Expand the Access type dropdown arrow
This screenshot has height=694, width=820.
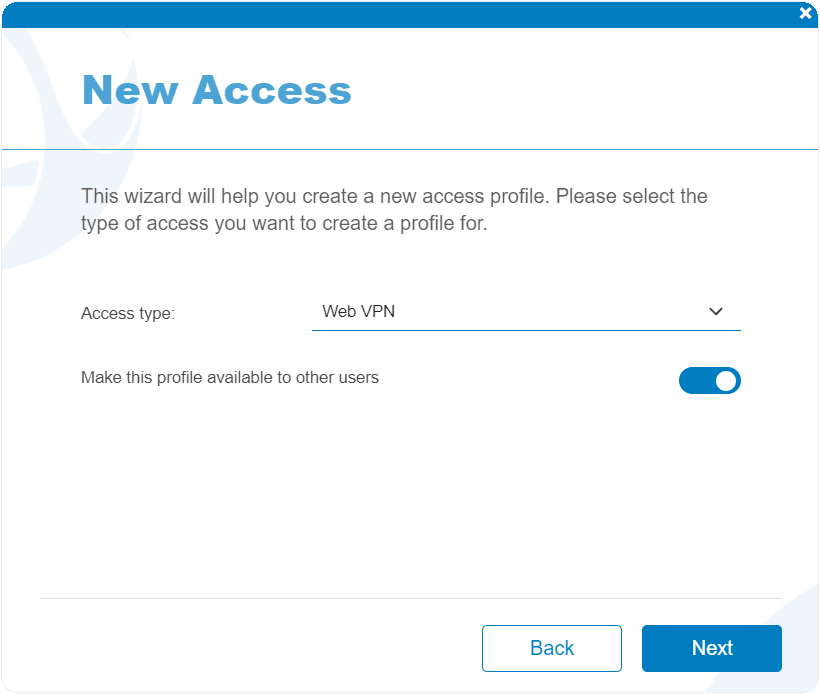pos(715,312)
